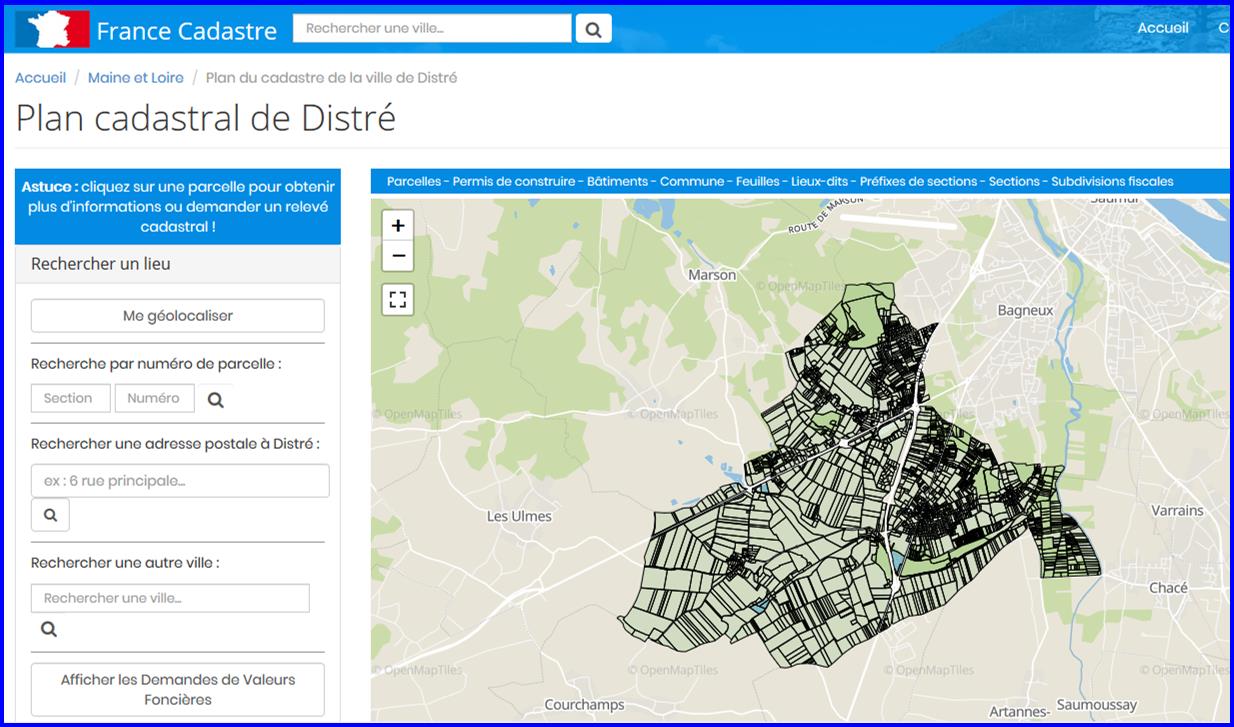Open the 'Maine et Loire' breadcrumb link
This screenshot has height=727, width=1234.
(x=136, y=78)
